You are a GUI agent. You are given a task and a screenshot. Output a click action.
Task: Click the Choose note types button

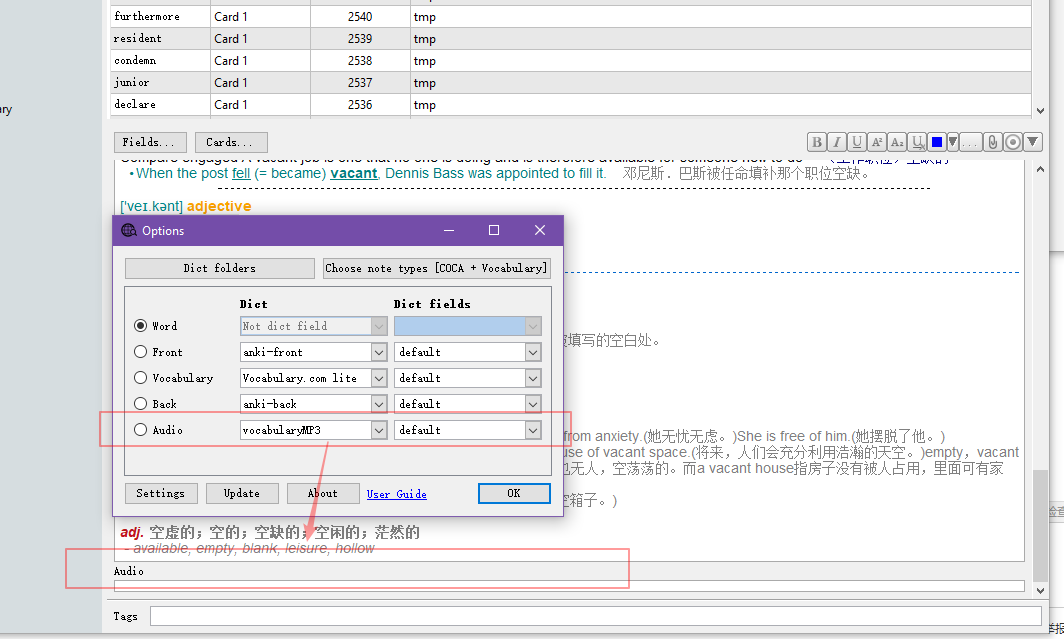[x=436, y=268]
